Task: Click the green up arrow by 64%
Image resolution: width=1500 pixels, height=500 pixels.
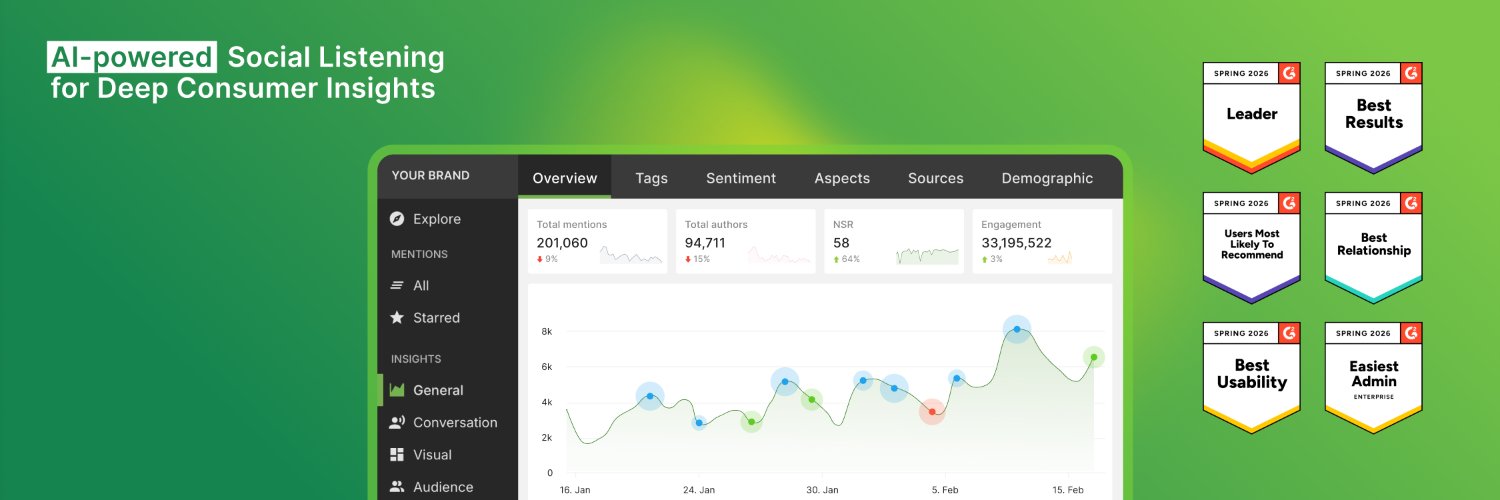Action: 836,260
